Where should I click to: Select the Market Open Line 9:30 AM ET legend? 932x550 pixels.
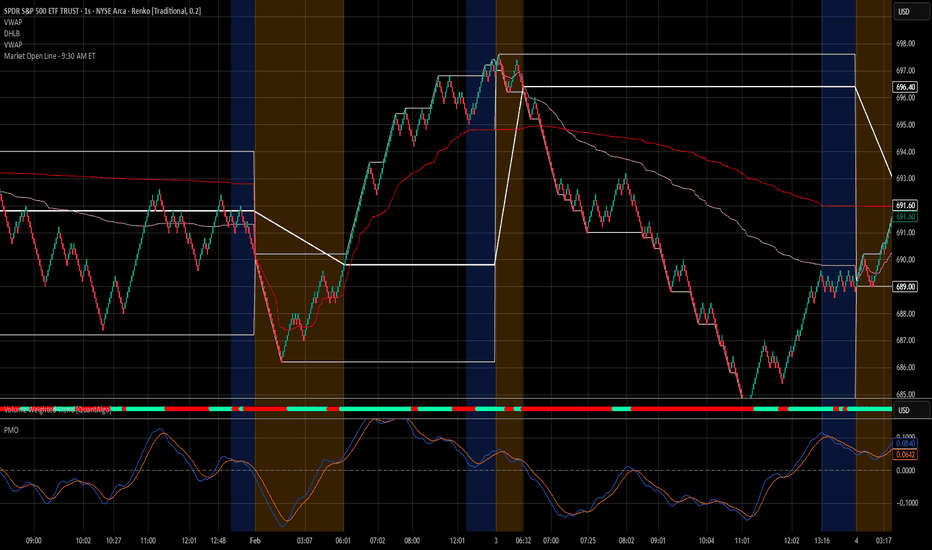click(x=49, y=56)
